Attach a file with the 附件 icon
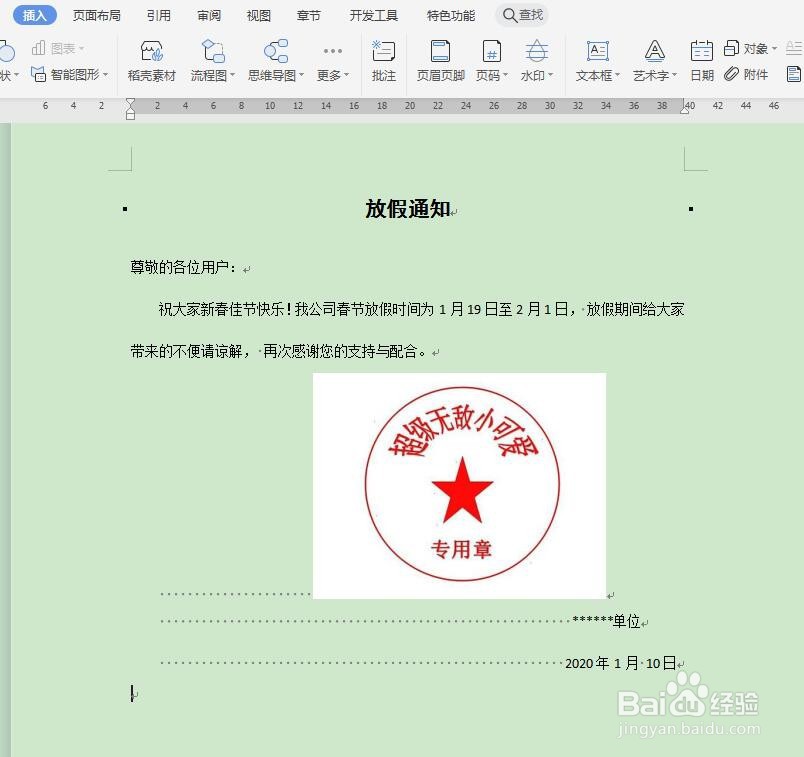 coord(743,73)
